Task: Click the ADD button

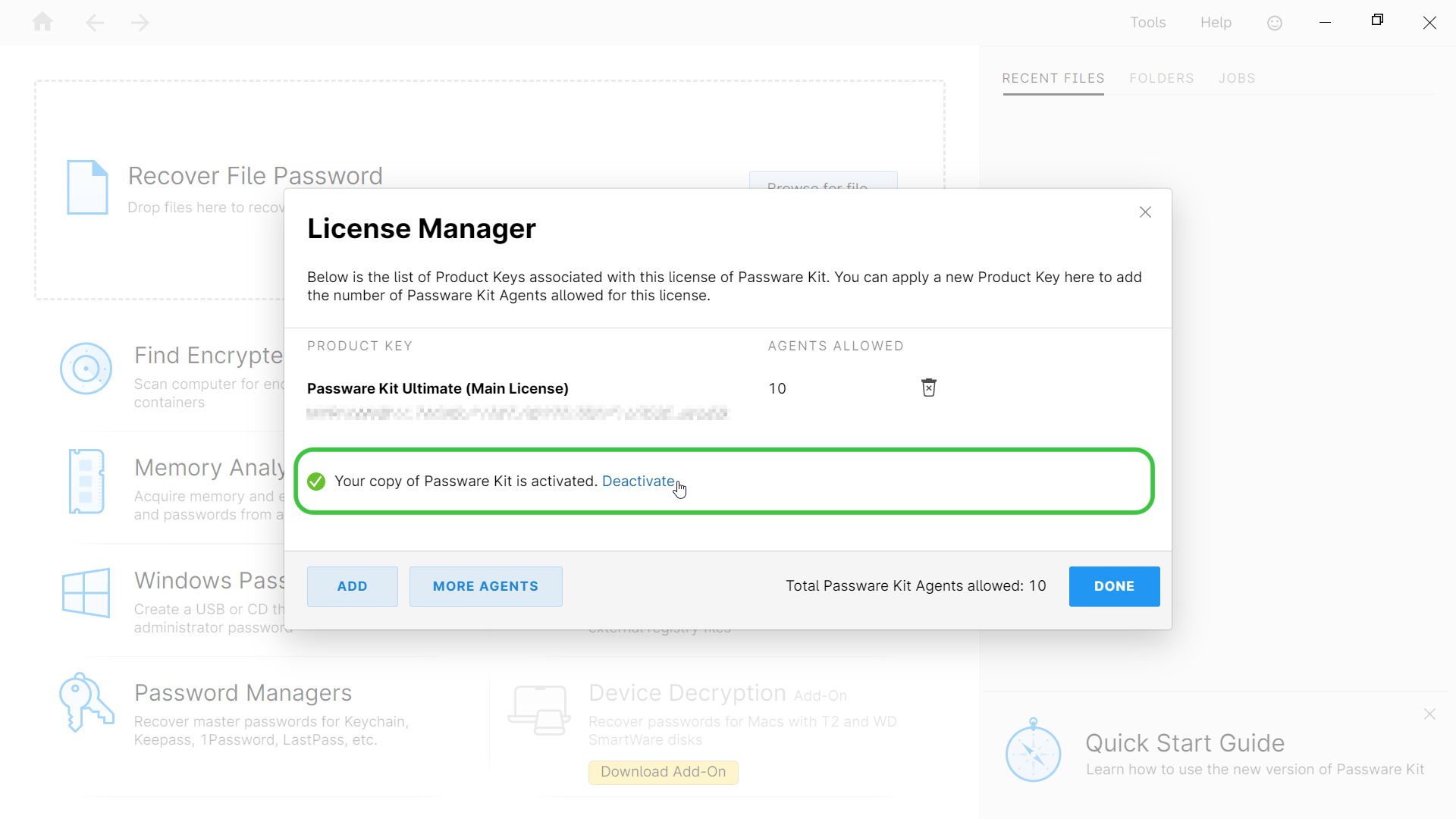Action: [x=352, y=586]
